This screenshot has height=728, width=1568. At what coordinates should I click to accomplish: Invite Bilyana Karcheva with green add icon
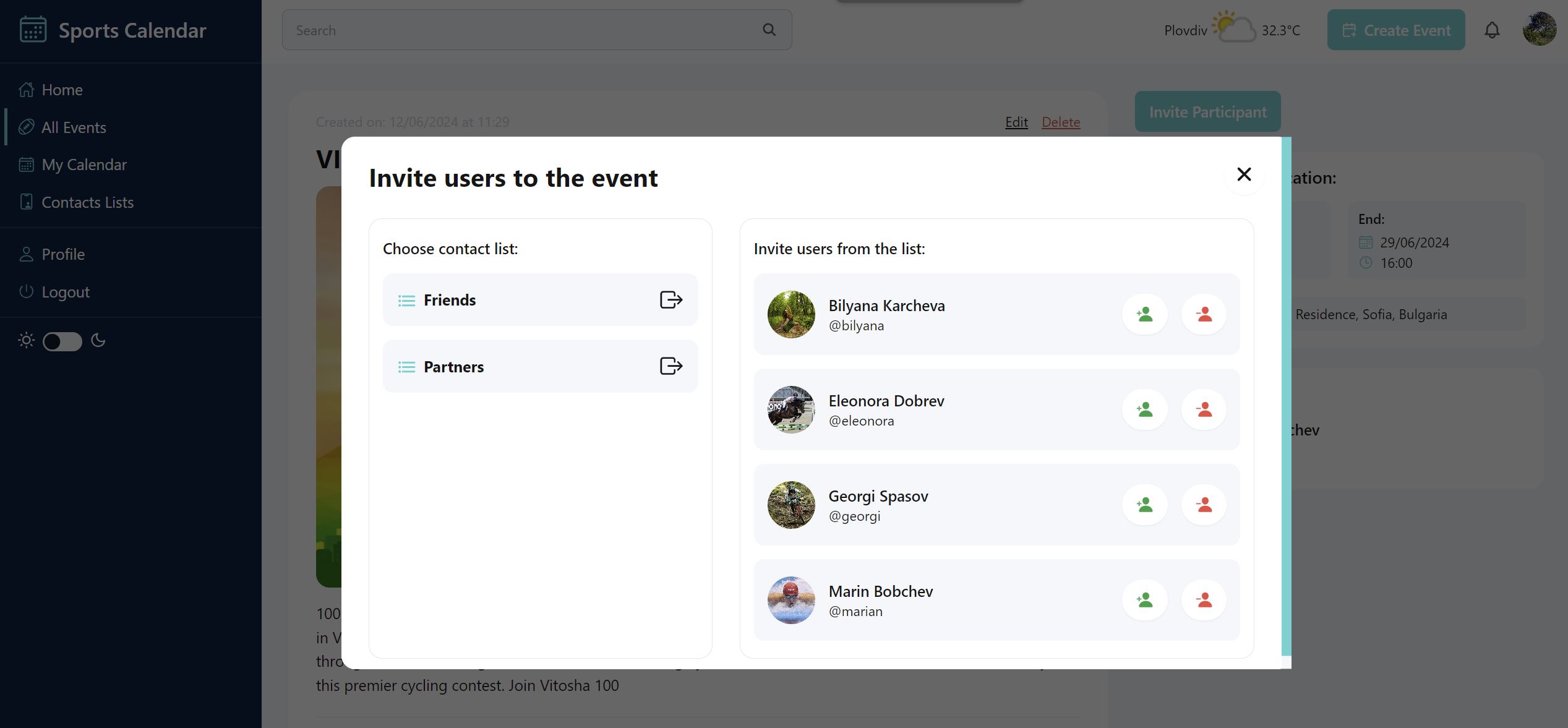[x=1144, y=314]
